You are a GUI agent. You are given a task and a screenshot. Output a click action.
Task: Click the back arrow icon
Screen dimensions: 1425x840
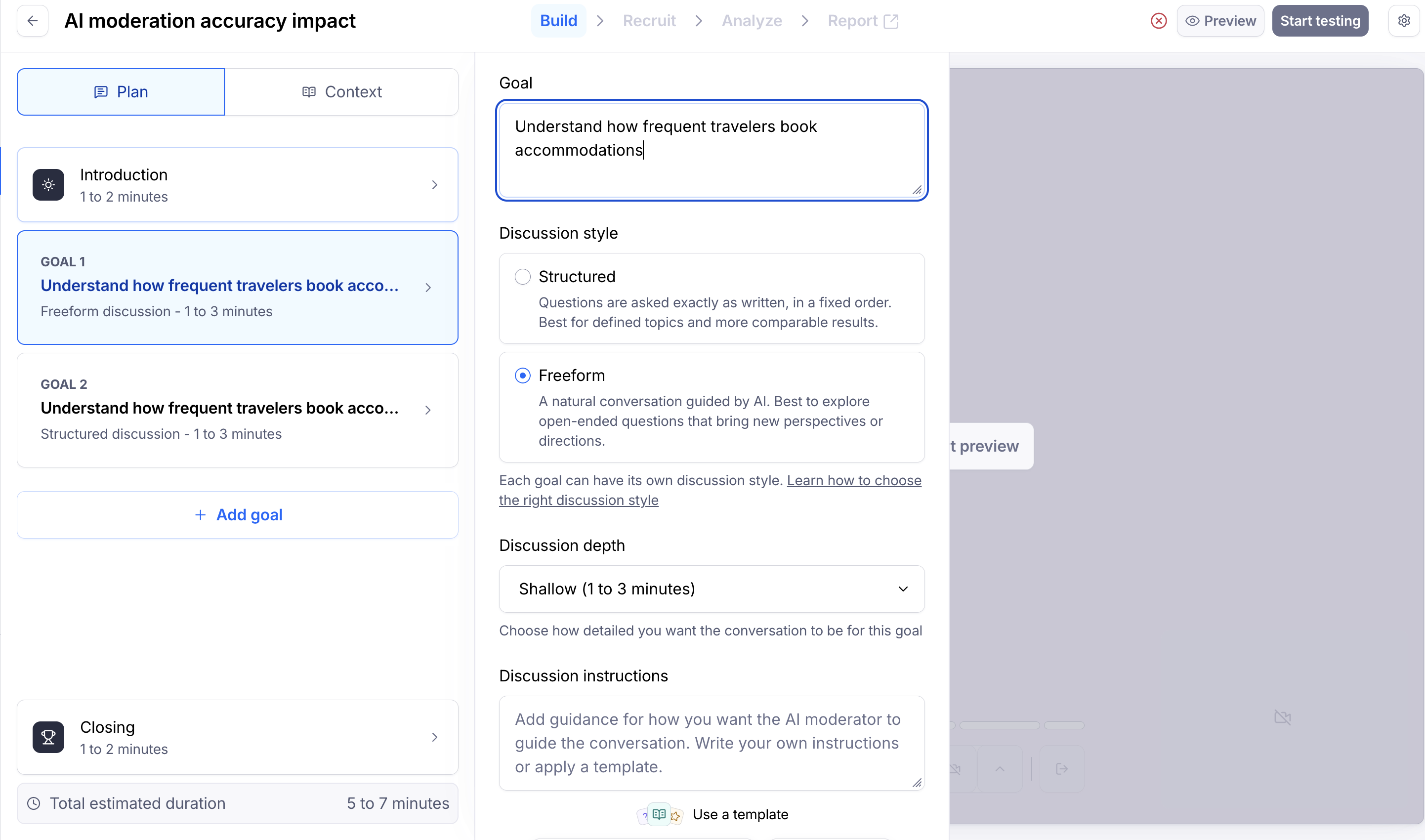(32, 21)
